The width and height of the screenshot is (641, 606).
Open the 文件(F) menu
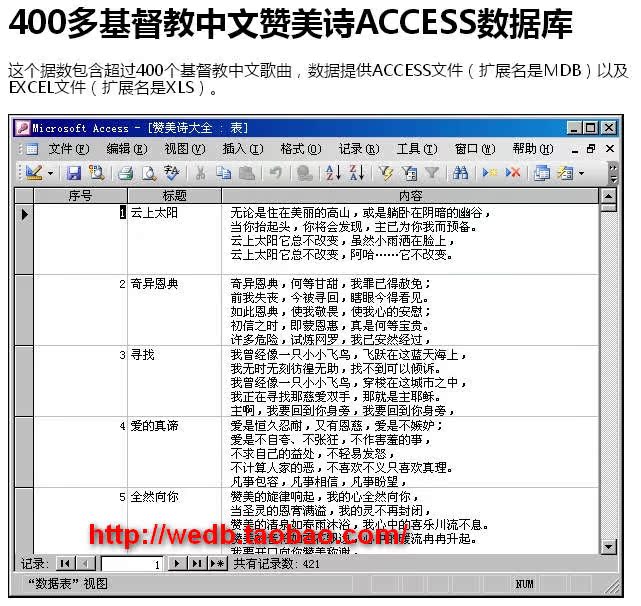coord(68,149)
